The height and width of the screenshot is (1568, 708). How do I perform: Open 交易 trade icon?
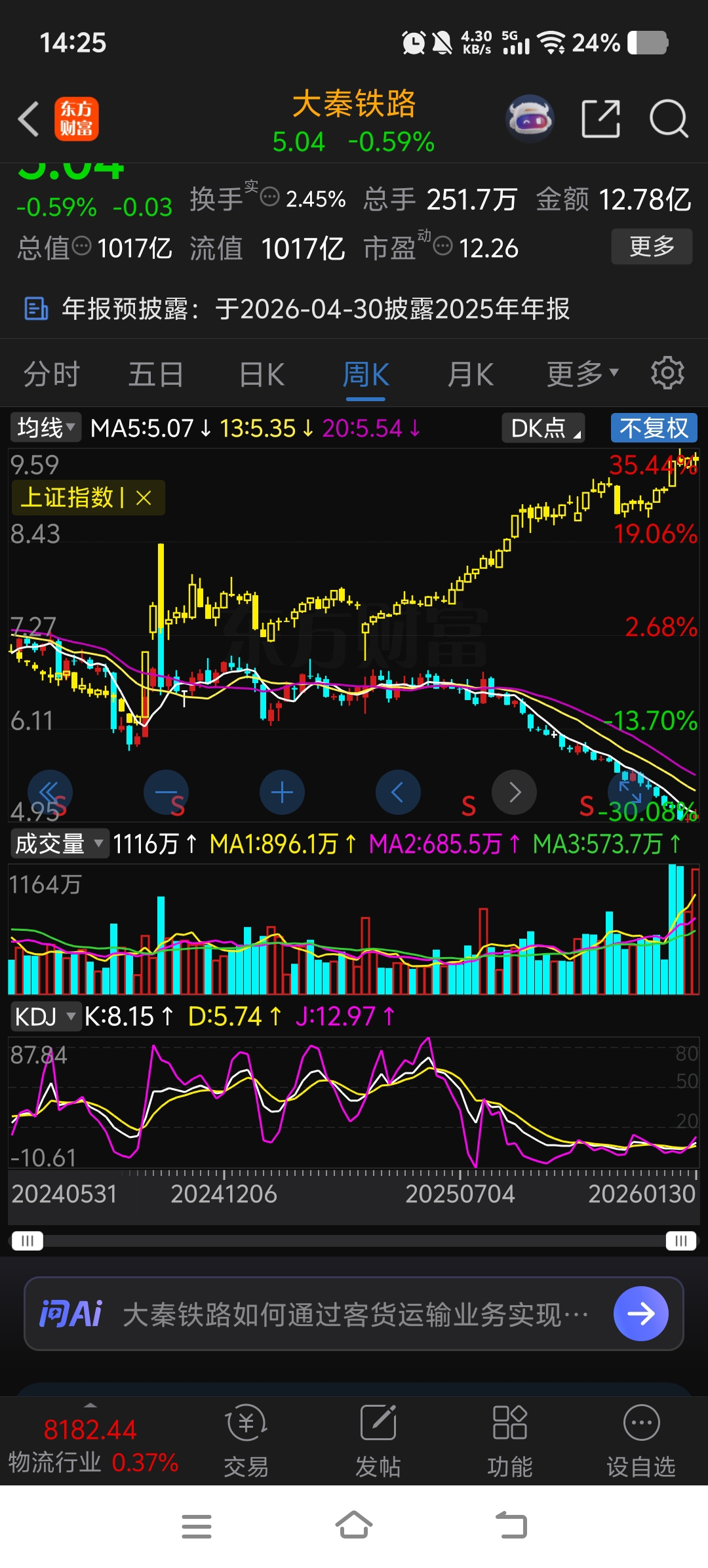point(246,1441)
